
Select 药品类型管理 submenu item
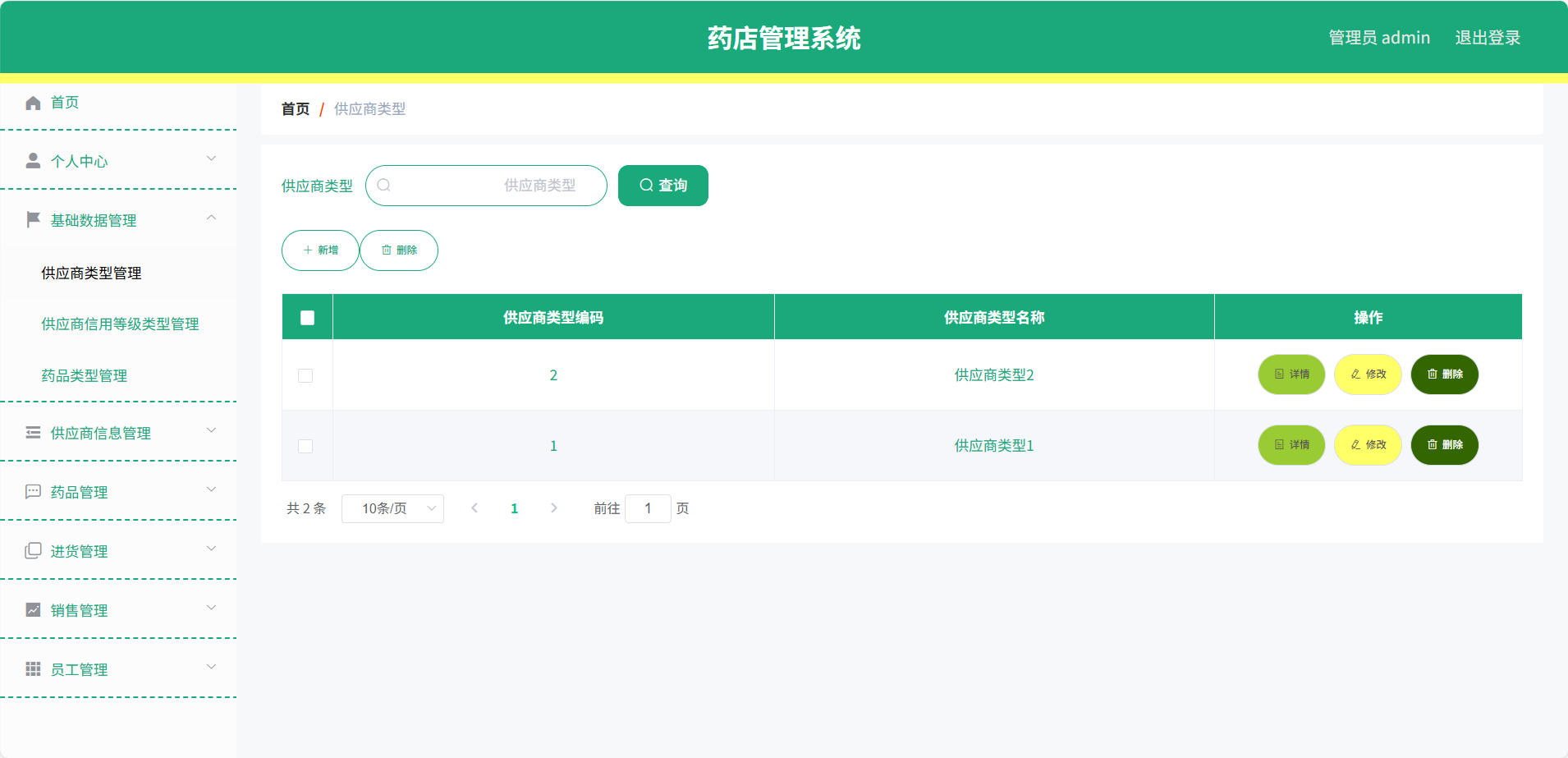pyautogui.click(x=118, y=375)
